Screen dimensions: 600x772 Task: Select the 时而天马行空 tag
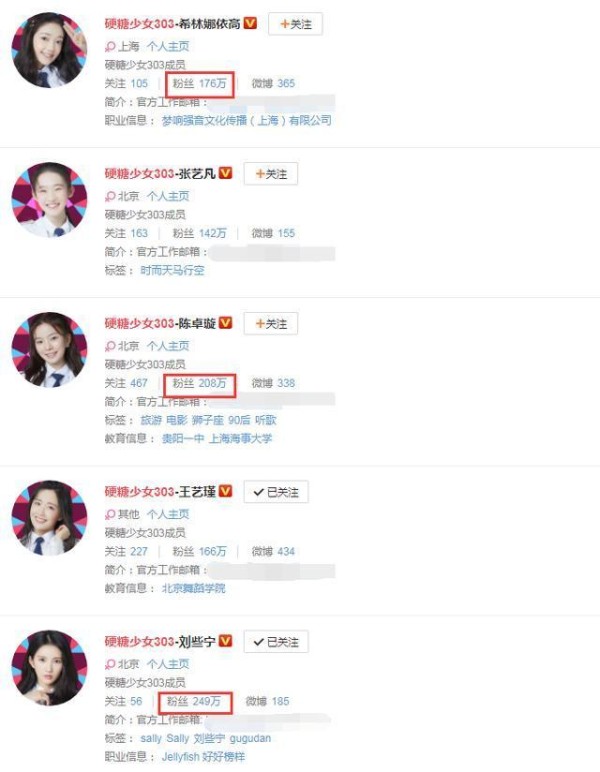pos(172,270)
